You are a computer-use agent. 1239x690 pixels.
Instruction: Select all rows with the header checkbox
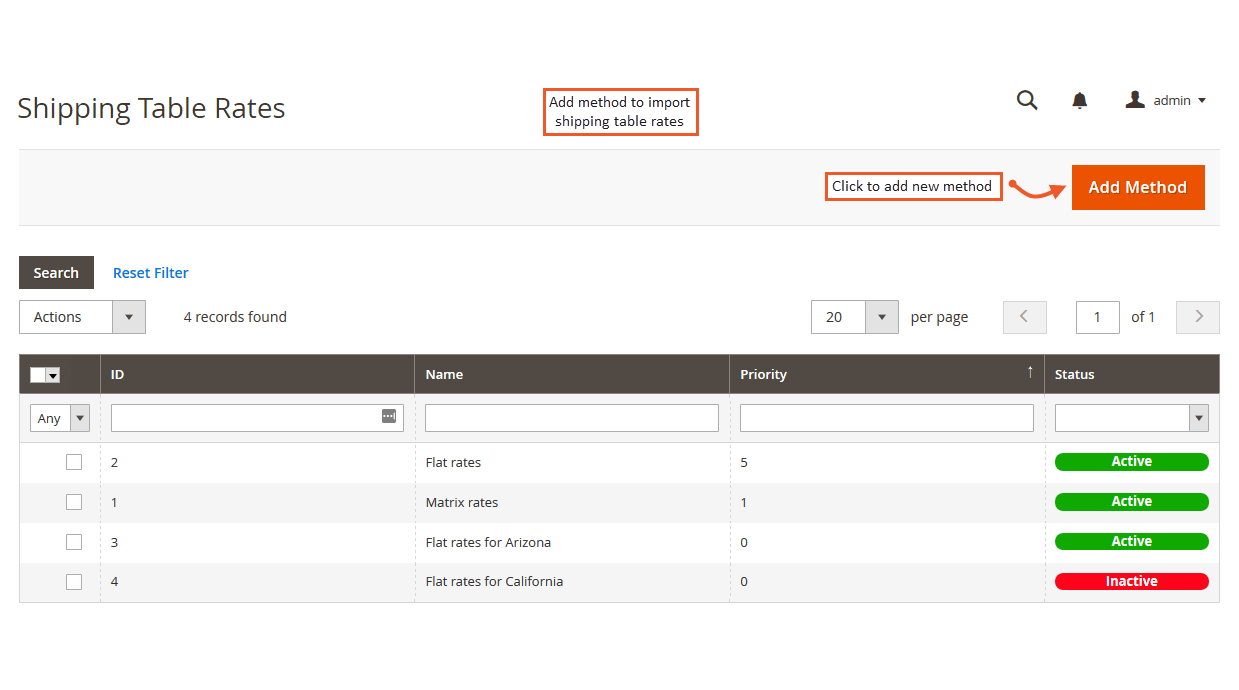[38, 374]
